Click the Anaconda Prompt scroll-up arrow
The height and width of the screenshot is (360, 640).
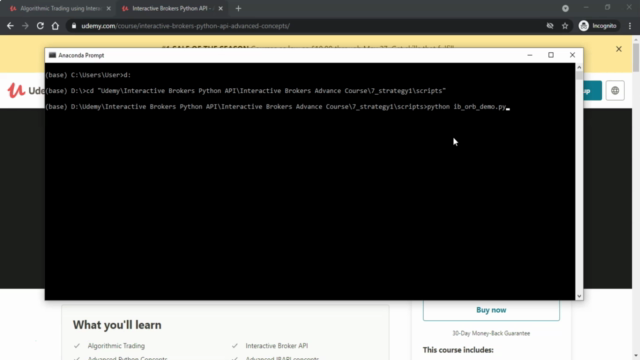point(579,67)
